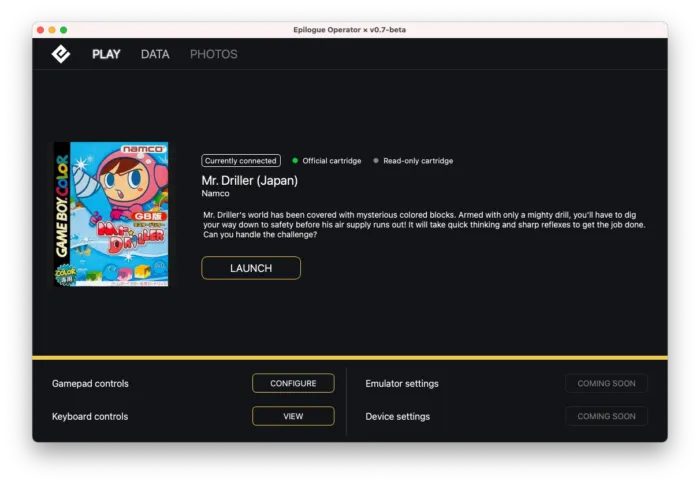Minimize the window with the yellow button
The image size is (700, 485).
coord(53,30)
